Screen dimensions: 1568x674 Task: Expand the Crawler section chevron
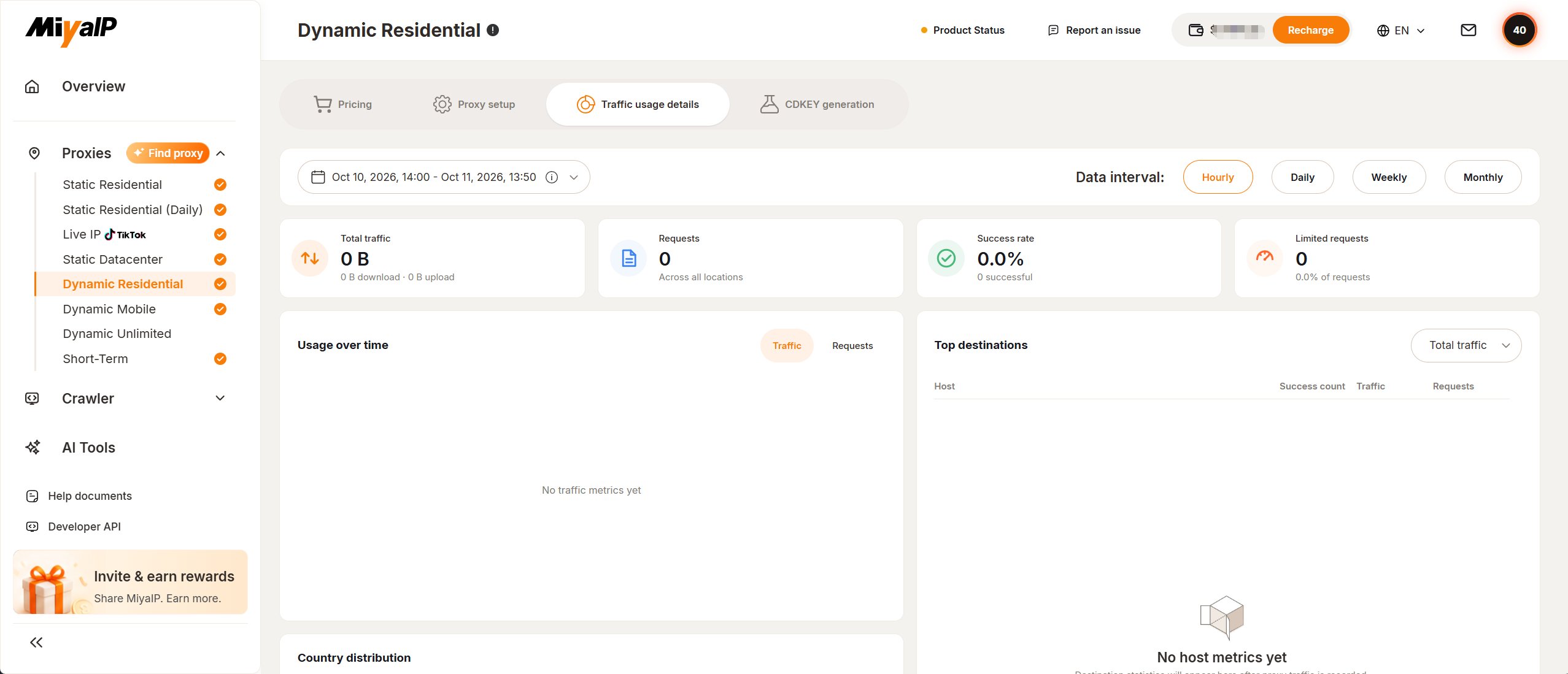220,399
